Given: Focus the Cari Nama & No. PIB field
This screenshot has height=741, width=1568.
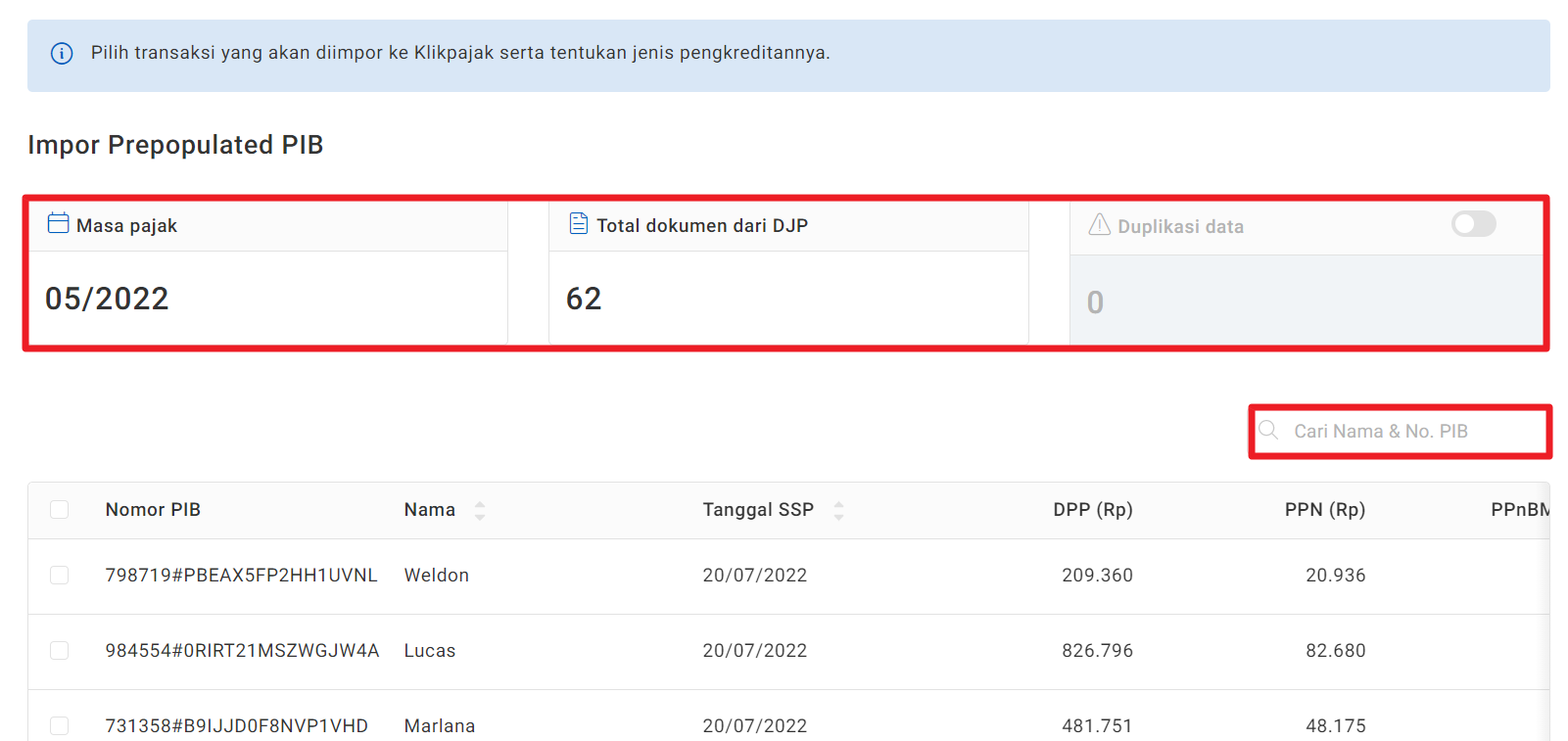Looking at the screenshot, I should [1410, 432].
